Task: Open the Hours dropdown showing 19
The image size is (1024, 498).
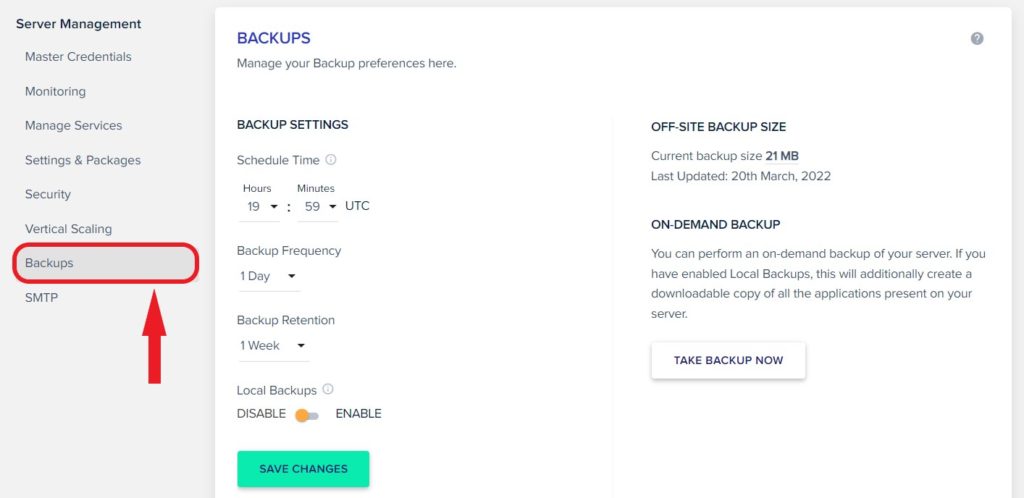Action: [259, 207]
